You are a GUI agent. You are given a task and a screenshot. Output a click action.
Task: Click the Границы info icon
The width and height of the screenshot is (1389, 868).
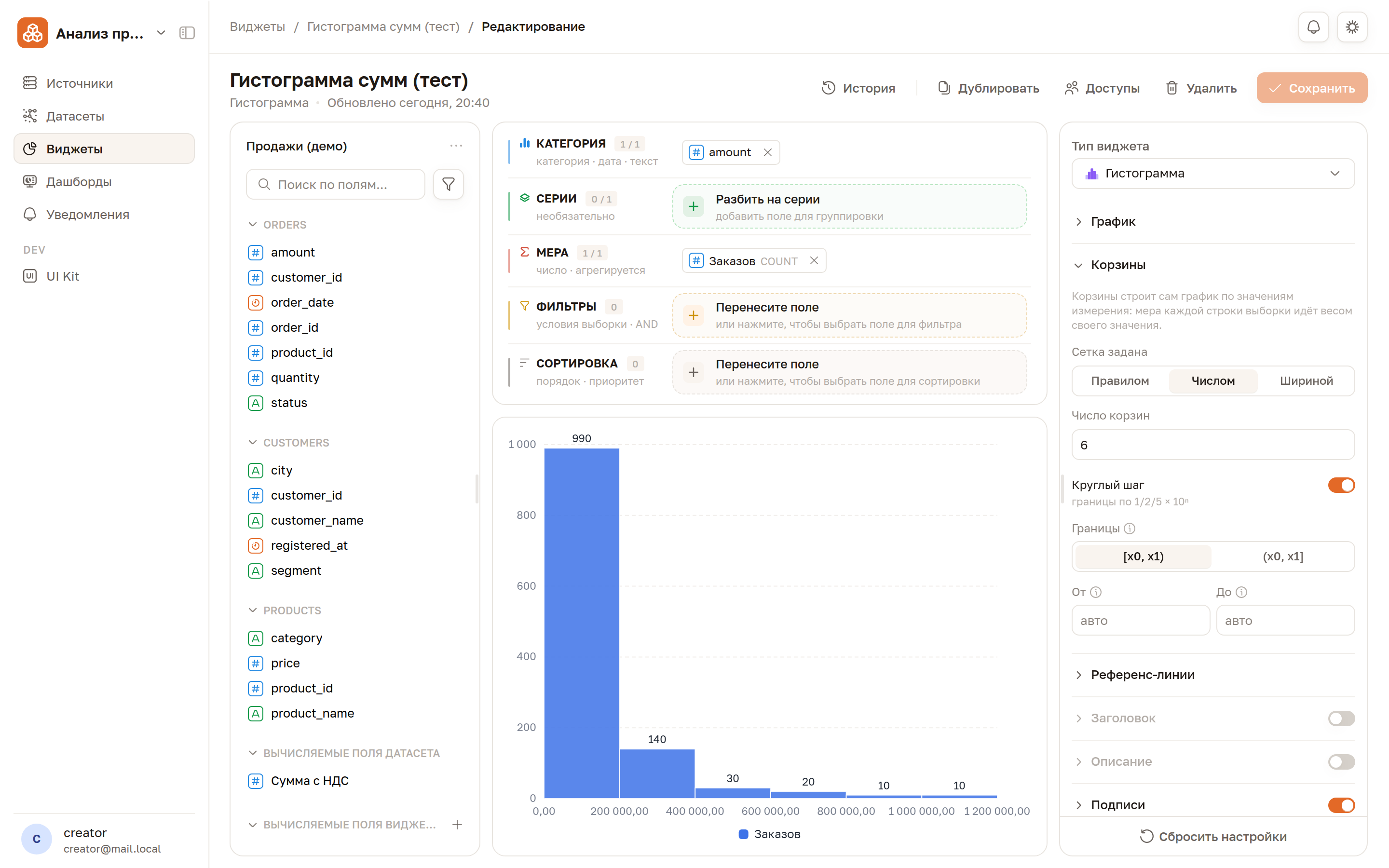(1129, 528)
